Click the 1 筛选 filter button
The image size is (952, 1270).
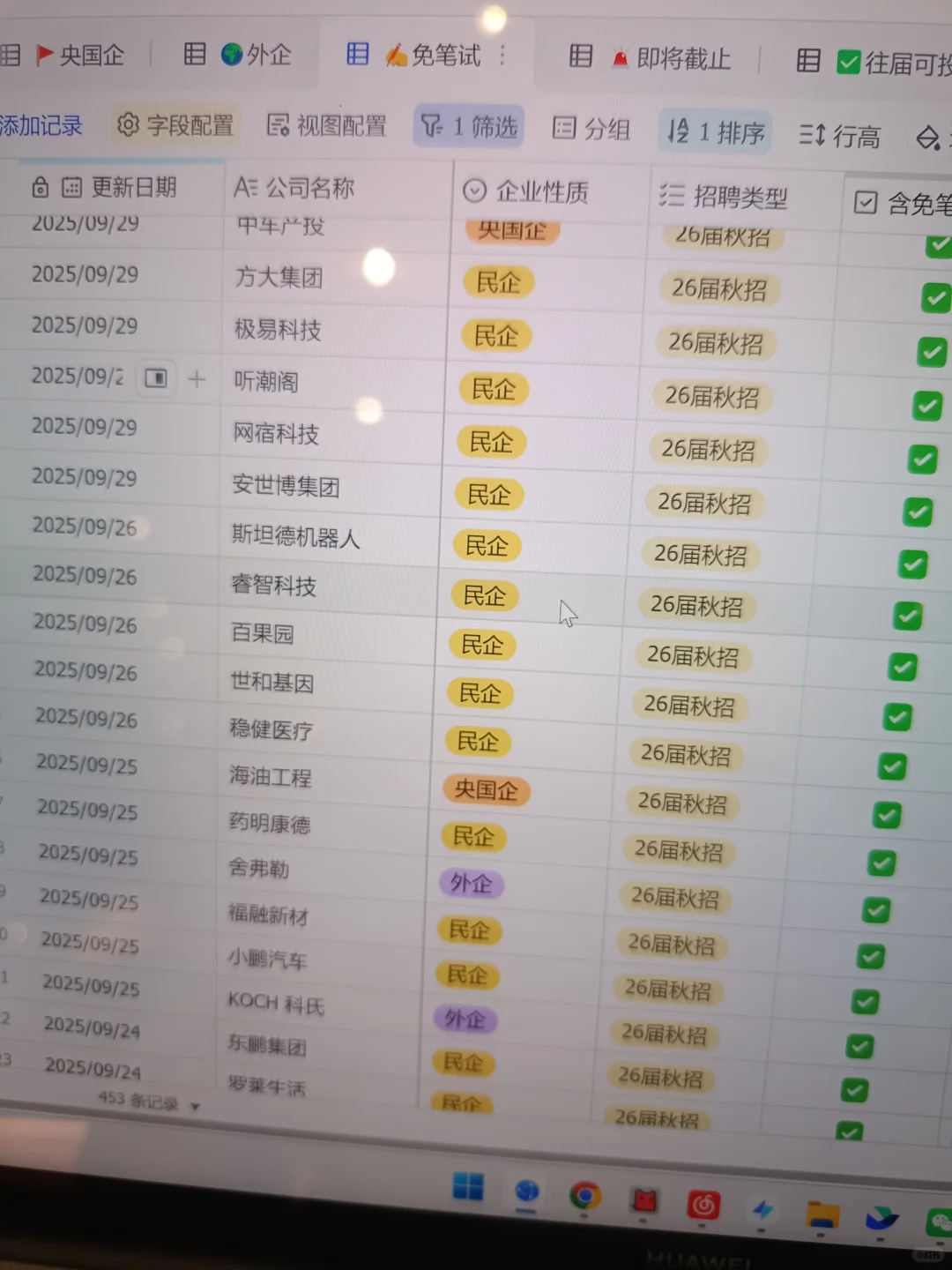pos(469,126)
